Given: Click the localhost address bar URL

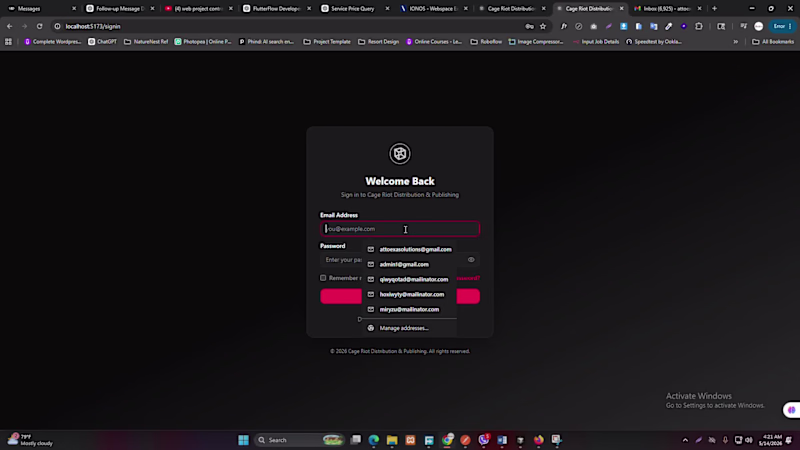Looking at the screenshot, I should [93, 26].
